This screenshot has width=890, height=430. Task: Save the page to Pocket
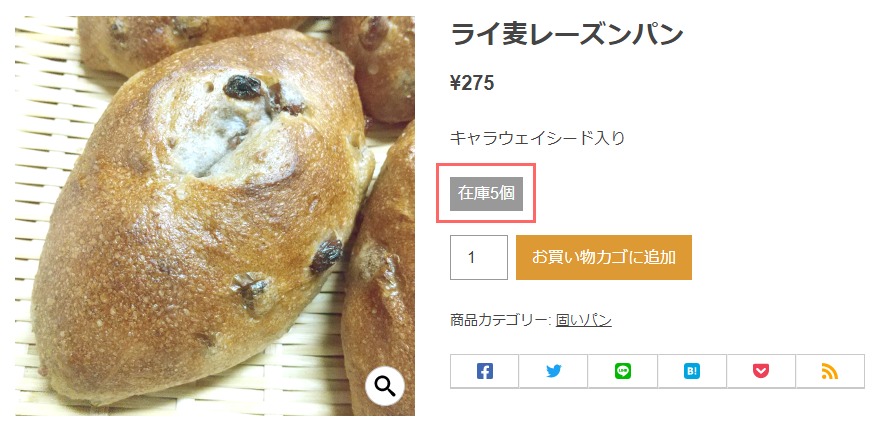pos(761,372)
